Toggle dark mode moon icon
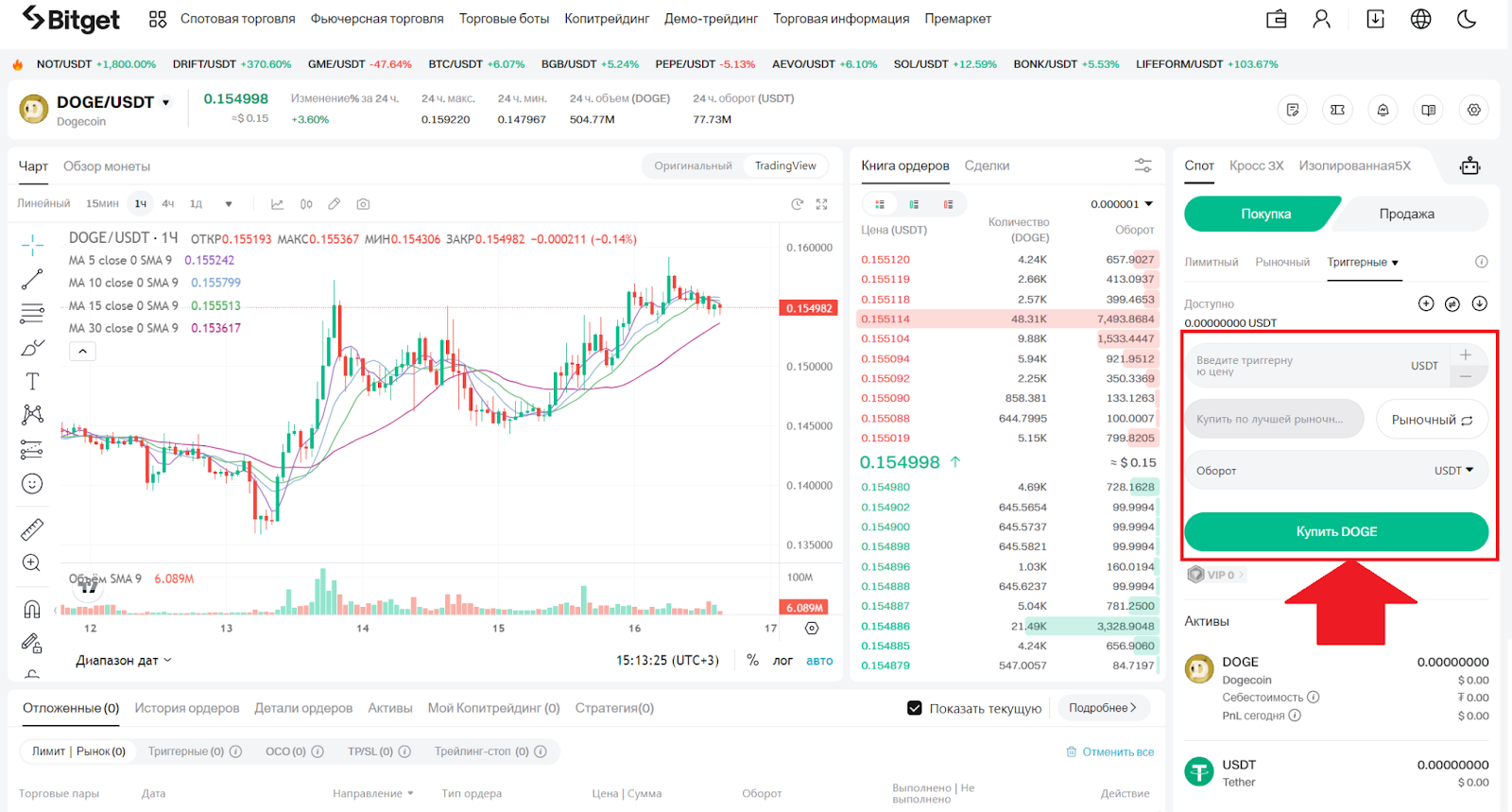This screenshot has height=812, width=1512. (x=1467, y=19)
